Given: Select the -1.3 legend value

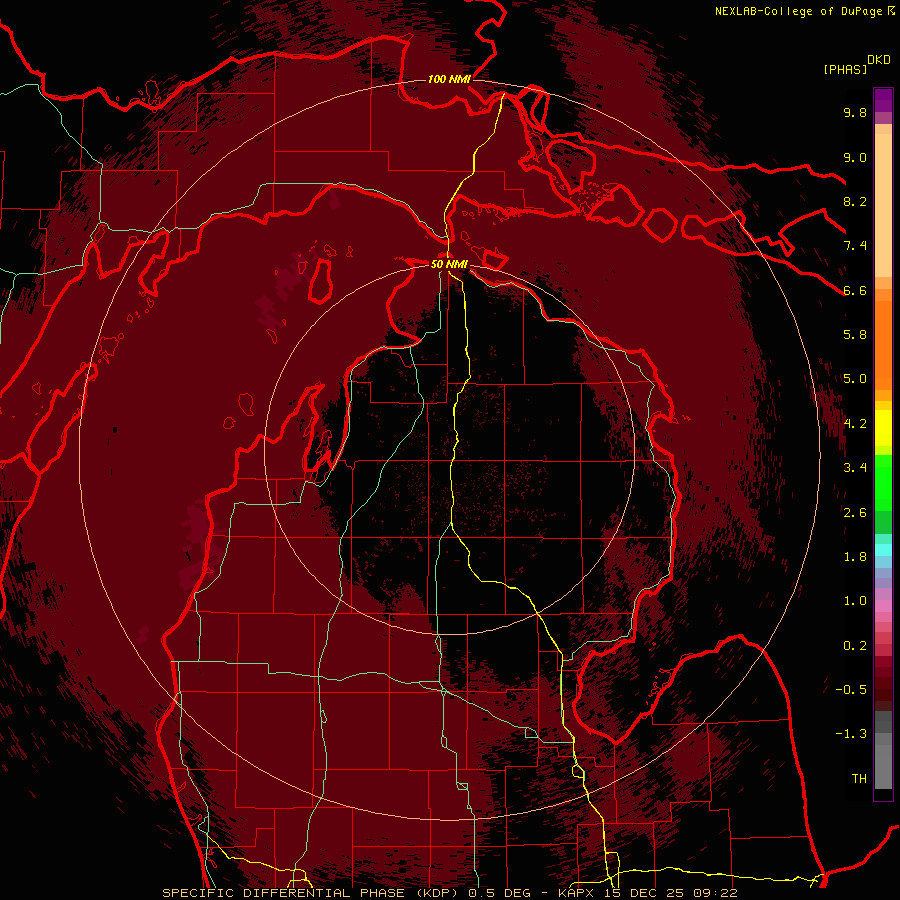Looking at the screenshot, I should [x=851, y=734].
